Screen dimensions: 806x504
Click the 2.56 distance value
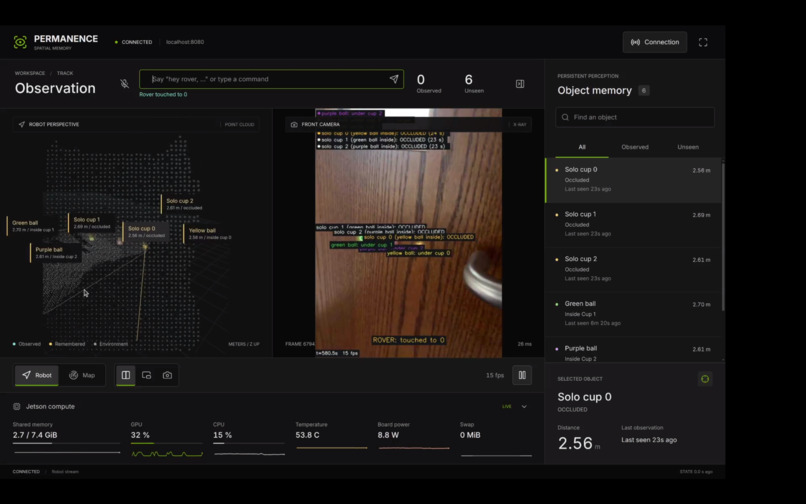(x=575, y=443)
